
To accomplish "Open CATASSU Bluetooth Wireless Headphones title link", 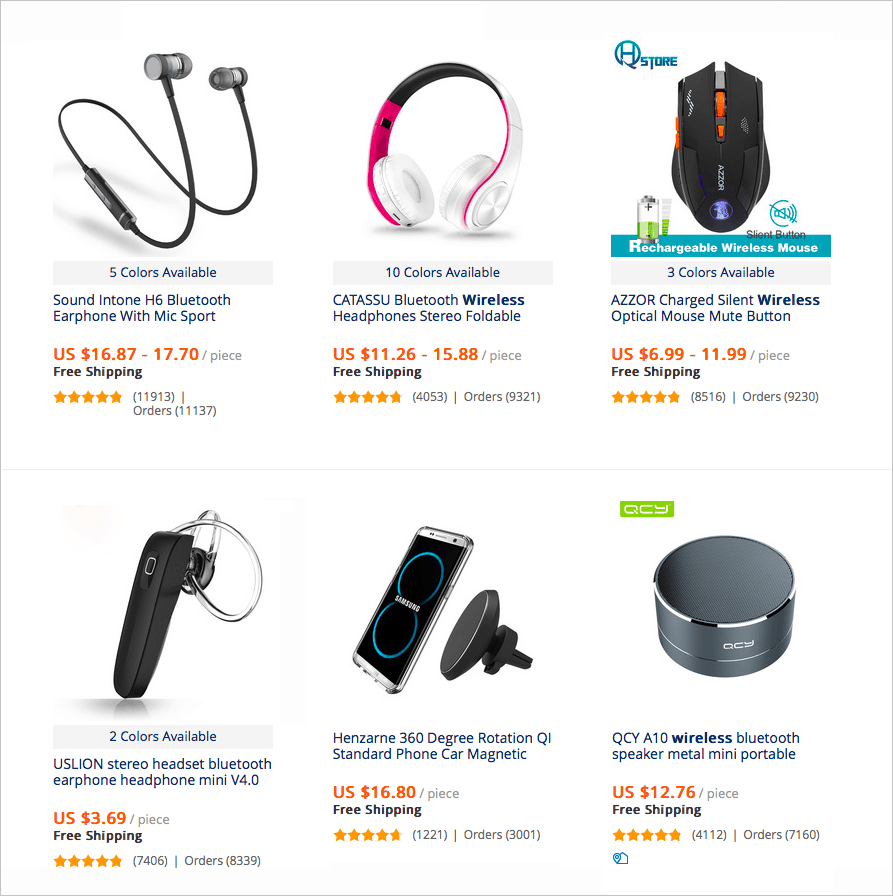I will pyautogui.click(x=429, y=308).
